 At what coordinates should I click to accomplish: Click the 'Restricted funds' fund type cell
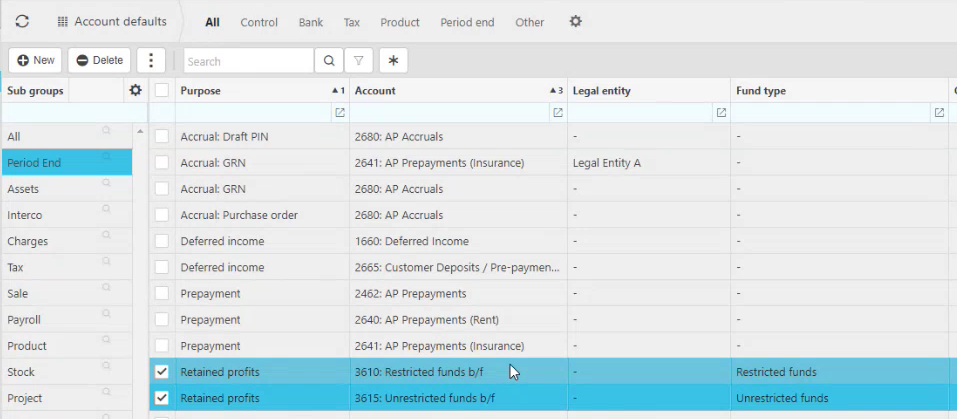coord(839,372)
